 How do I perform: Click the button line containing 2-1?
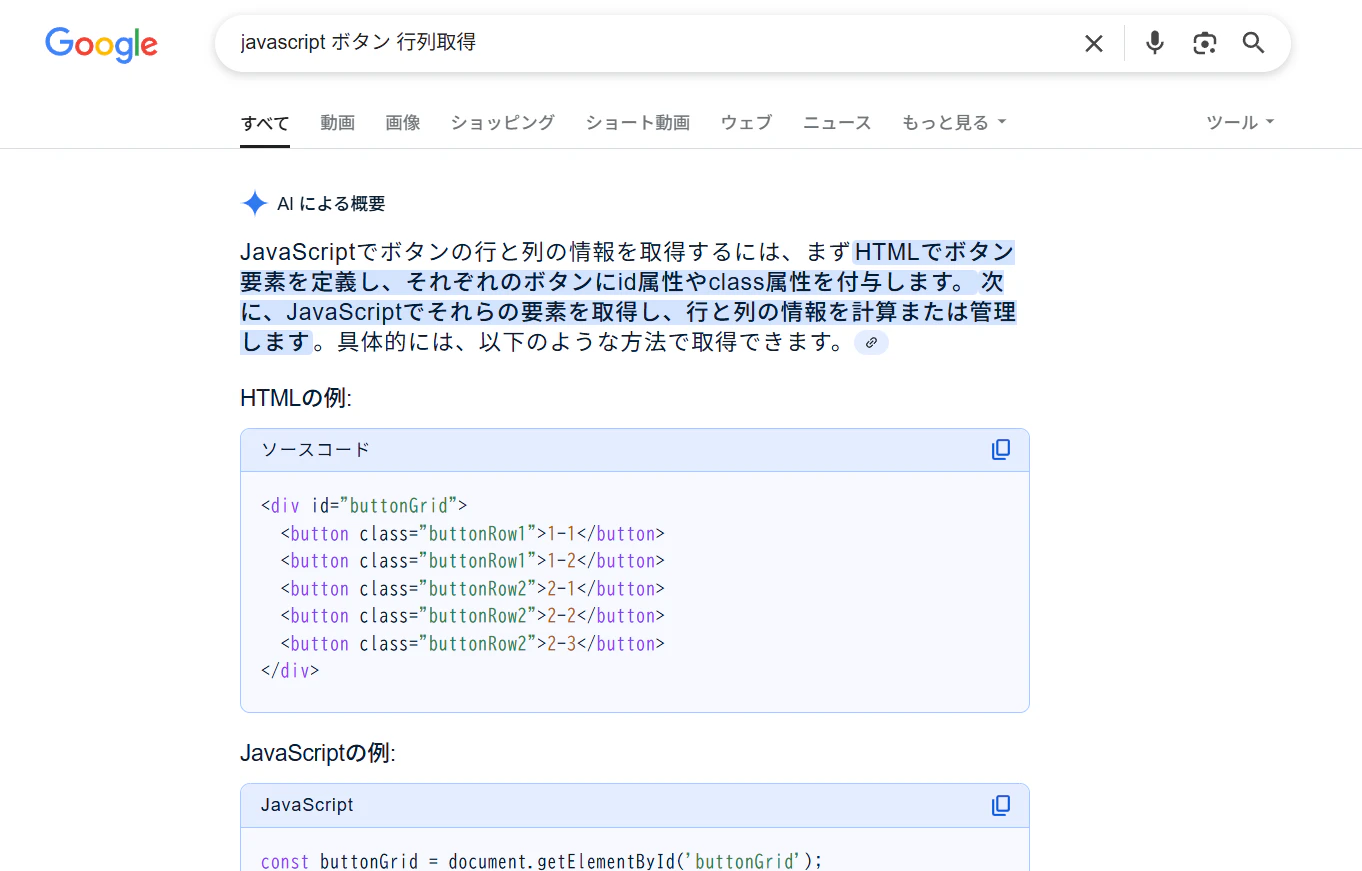(472, 589)
